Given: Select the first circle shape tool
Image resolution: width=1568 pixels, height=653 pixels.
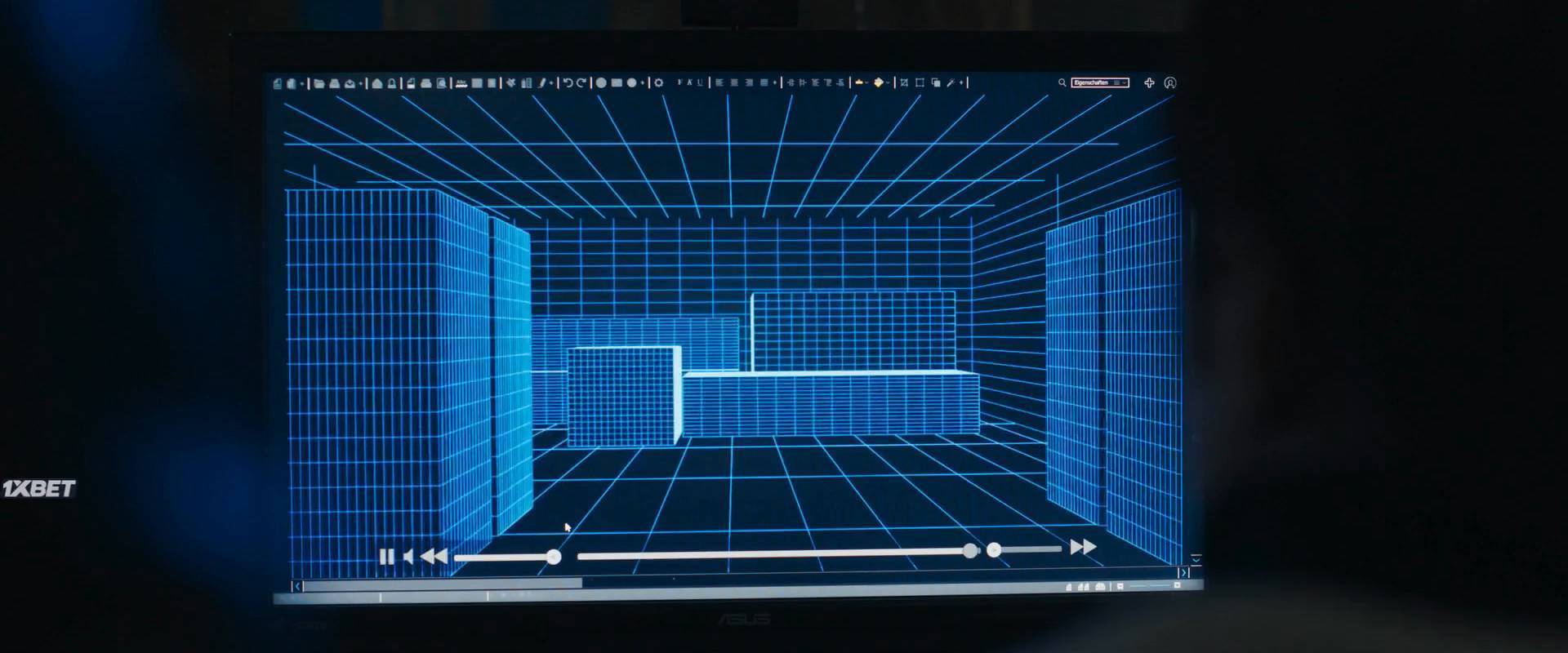Looking at the screenshot, I should click(x=601, y=82).
